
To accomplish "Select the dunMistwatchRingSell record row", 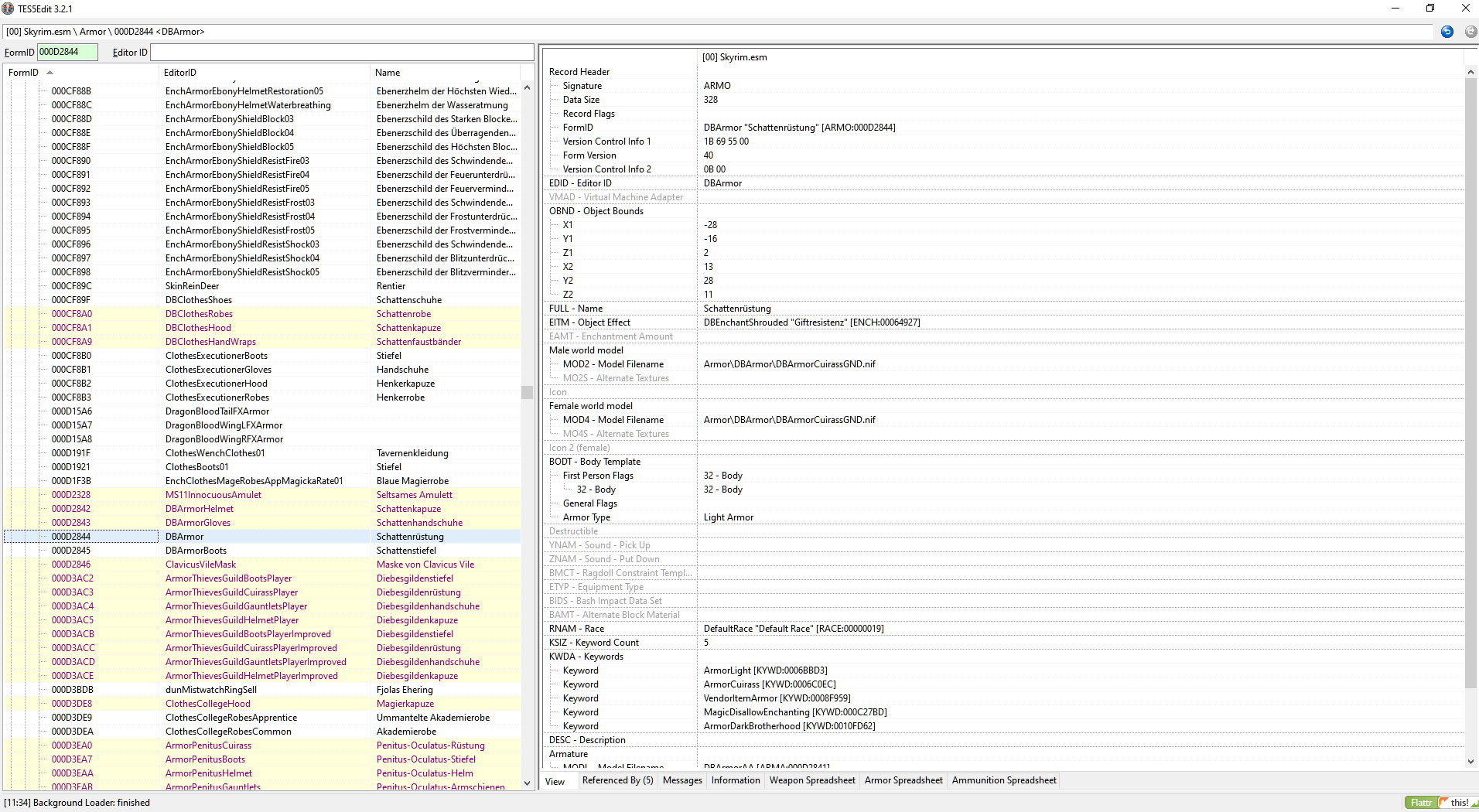I will 262,690.
